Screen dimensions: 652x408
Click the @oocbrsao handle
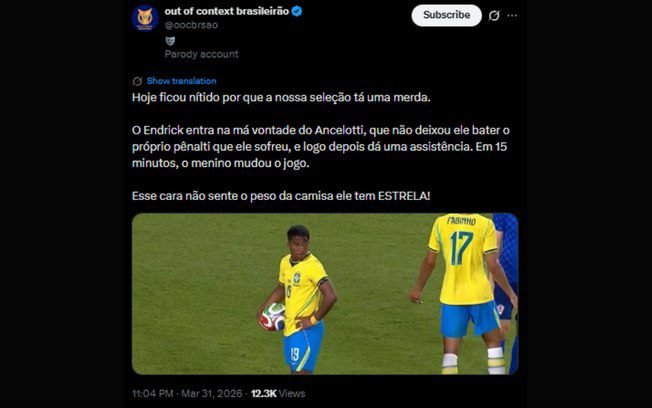(191, 25)
